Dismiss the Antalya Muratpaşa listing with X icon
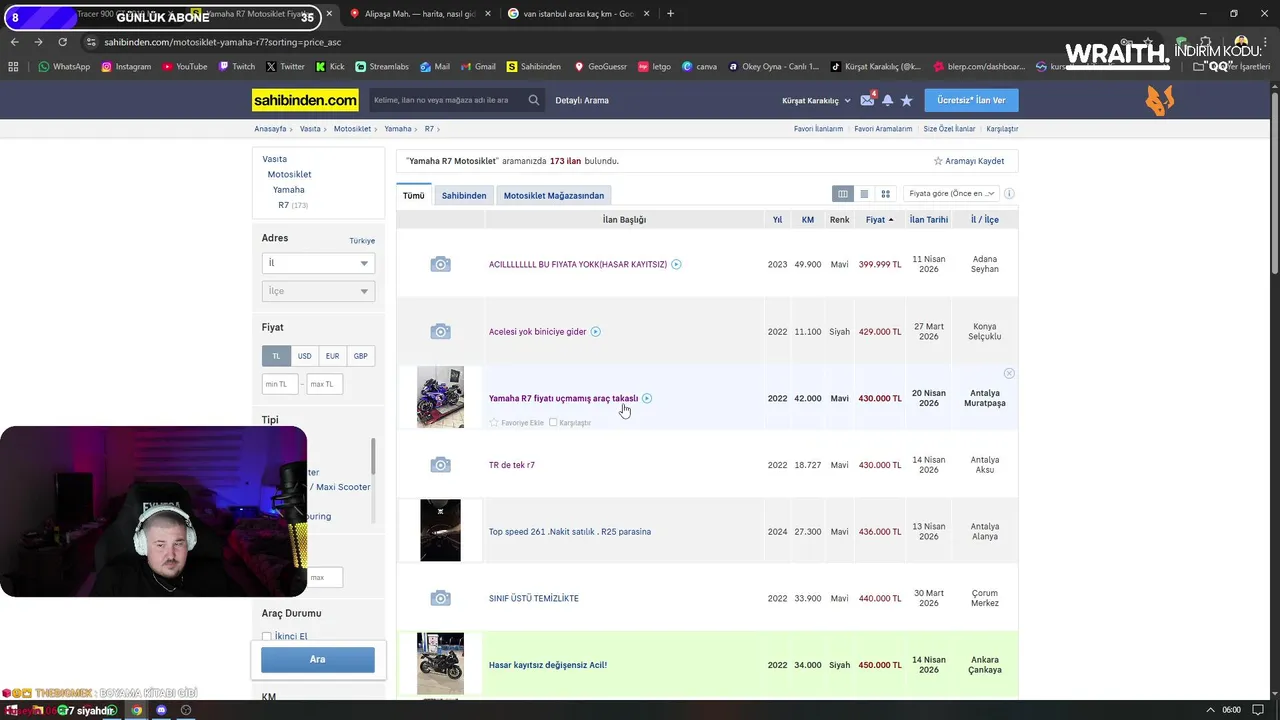 (x=1009, y=373)
